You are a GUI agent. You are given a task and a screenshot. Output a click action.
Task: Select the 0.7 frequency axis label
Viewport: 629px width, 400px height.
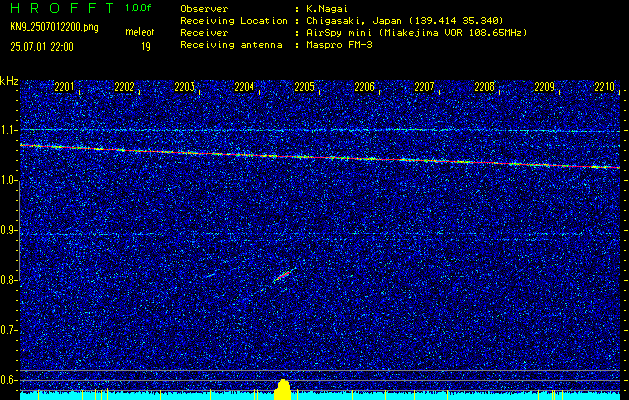click(8, 330)
